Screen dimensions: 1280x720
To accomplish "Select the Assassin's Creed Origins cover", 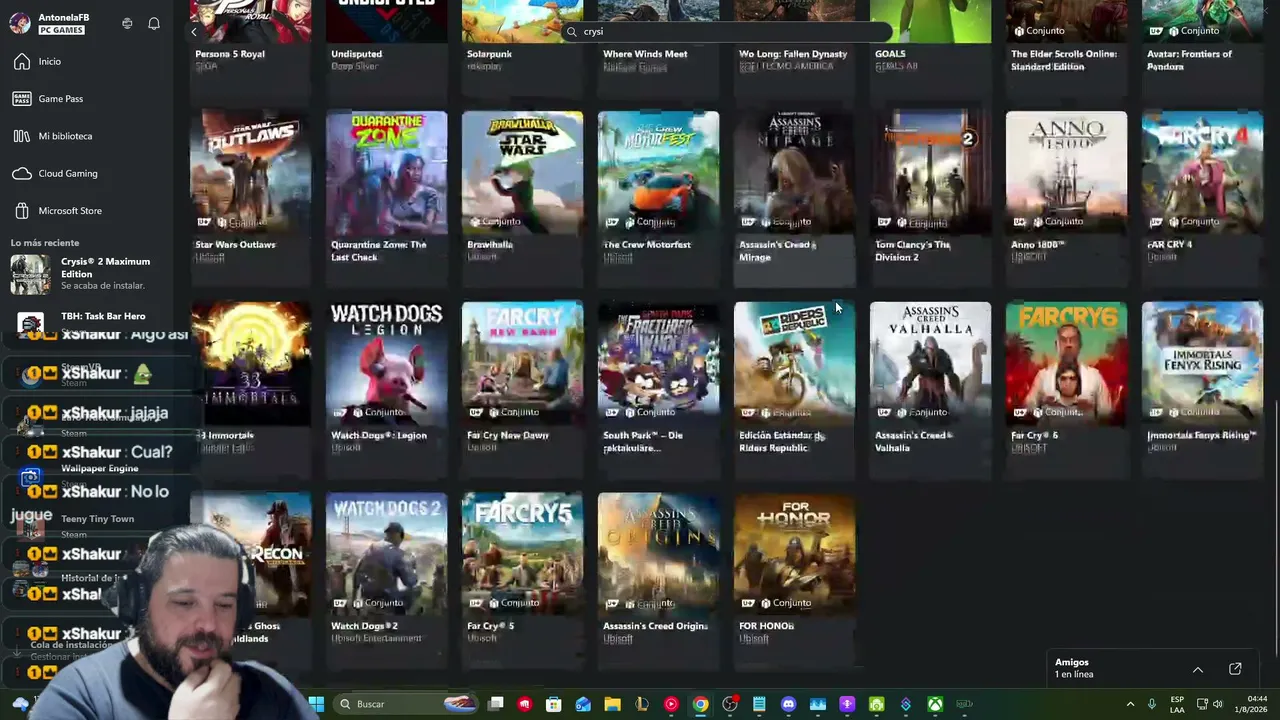I will (x=658, y=554).
